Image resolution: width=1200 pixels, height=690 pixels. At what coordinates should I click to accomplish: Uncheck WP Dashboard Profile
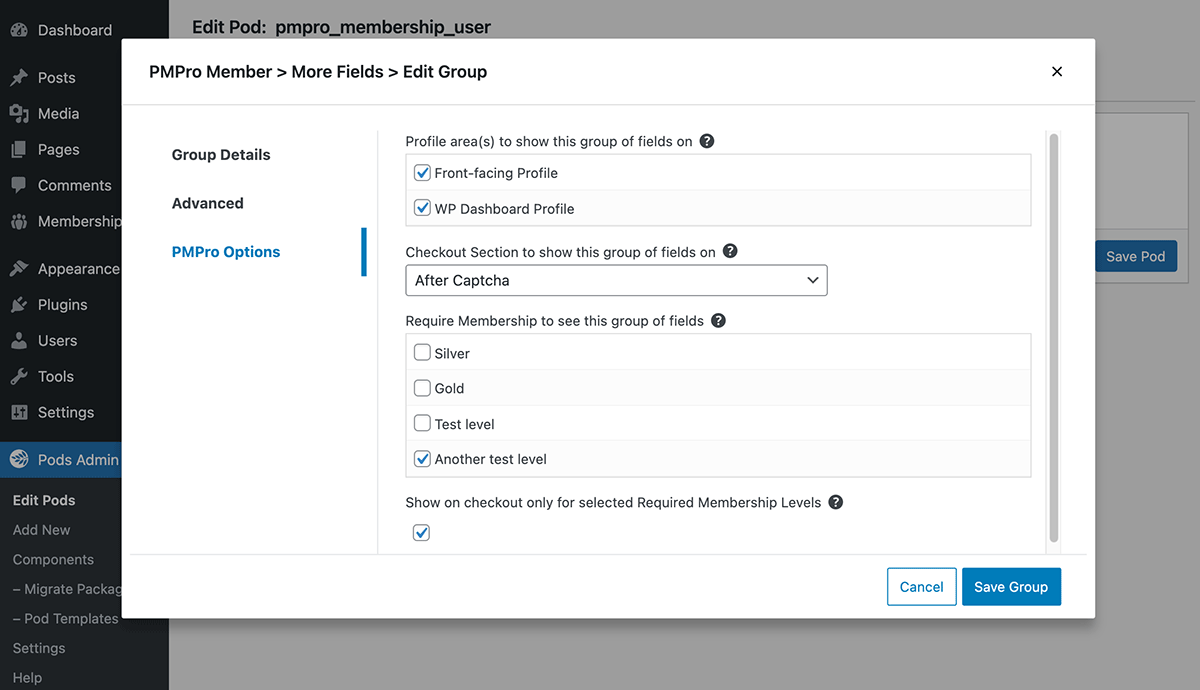(422, 209)
